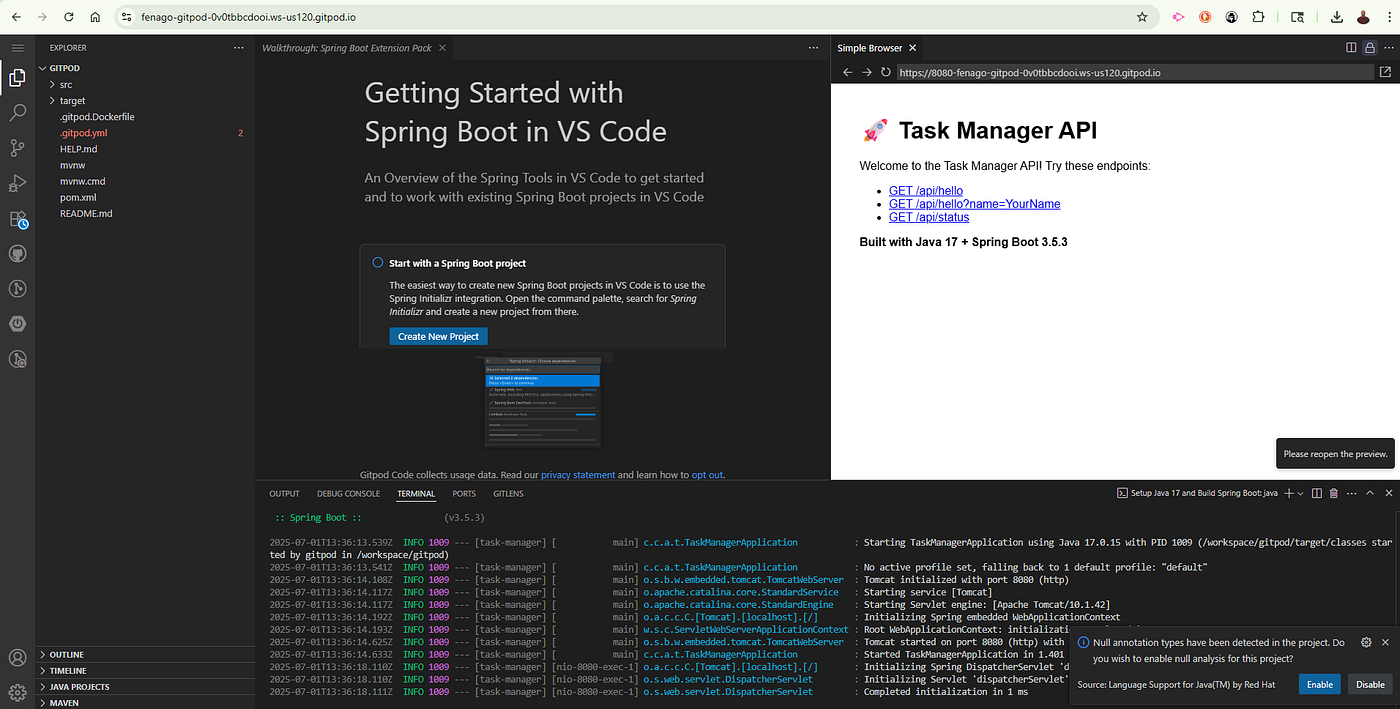1400x709 pixels.
Task: Split the Simple Browser editor
Action: (x=1351, y=47)
